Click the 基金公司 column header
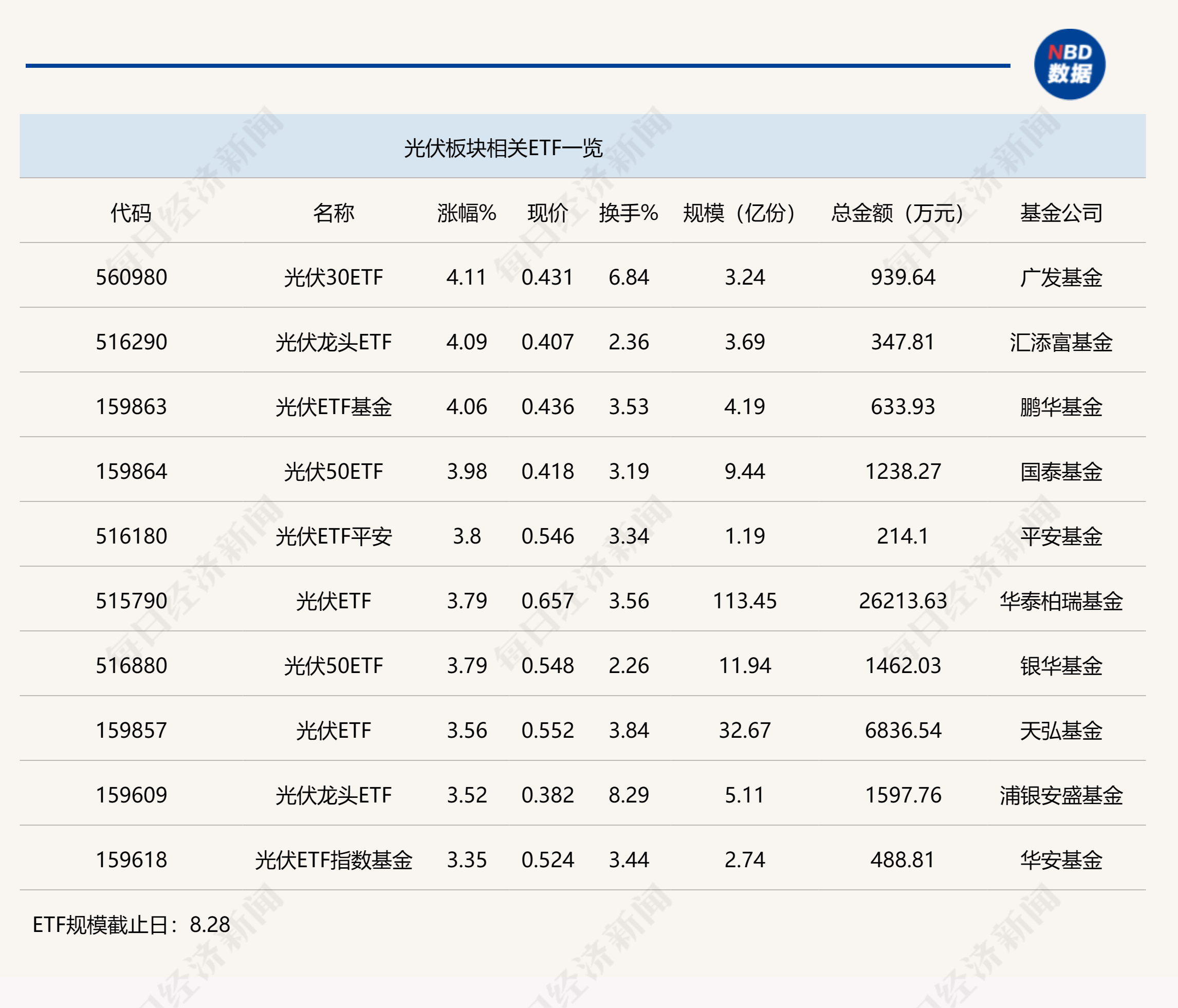 (x=1061, y=213)
